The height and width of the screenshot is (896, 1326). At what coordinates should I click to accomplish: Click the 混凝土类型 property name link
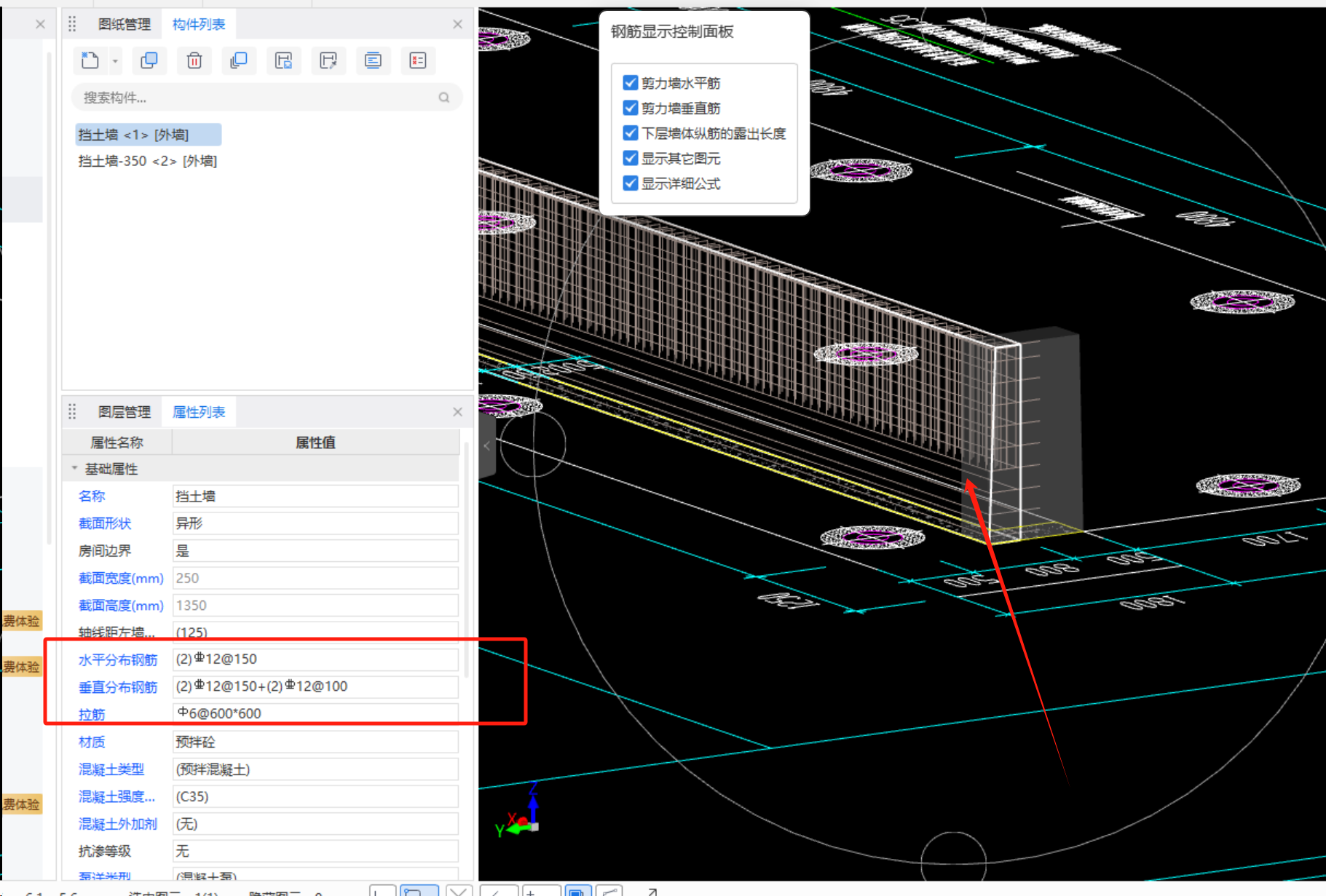[x=111, y=769]
